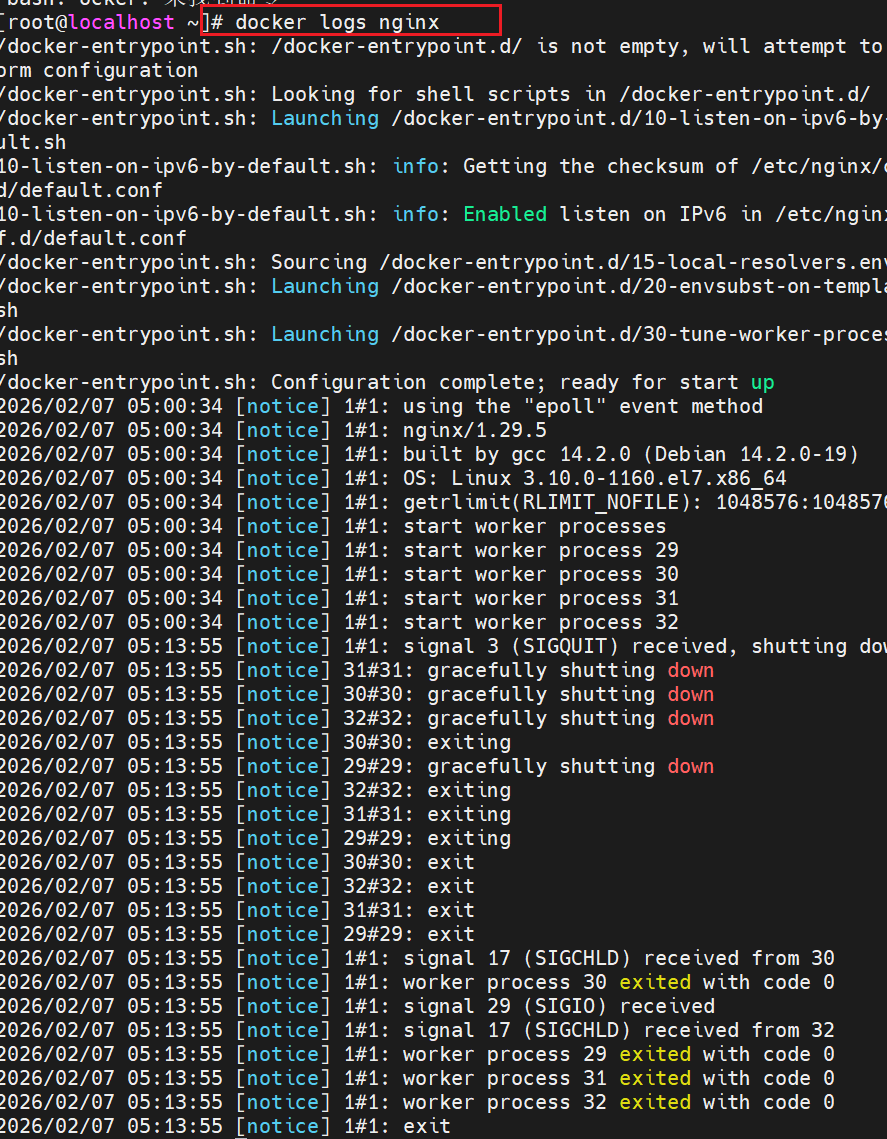The width and height of the screenshot is (887, 1139).
Task: Select the 'signal 3 (SIGQUIT) received' line
Action: 443,646
